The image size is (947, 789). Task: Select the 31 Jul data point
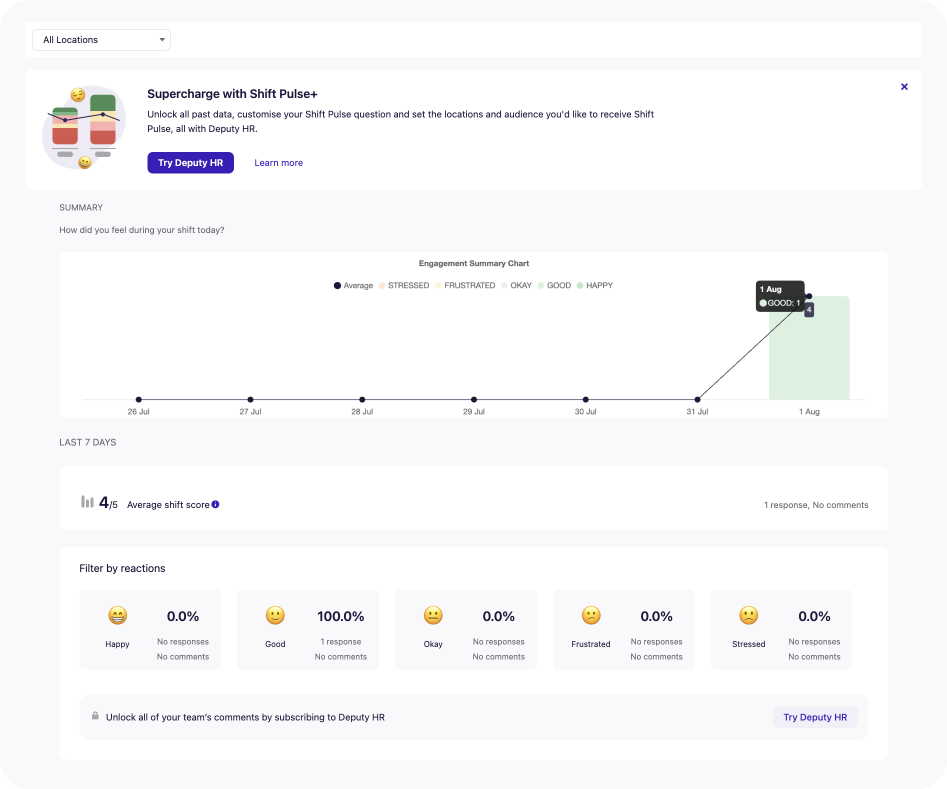point(698,399)
